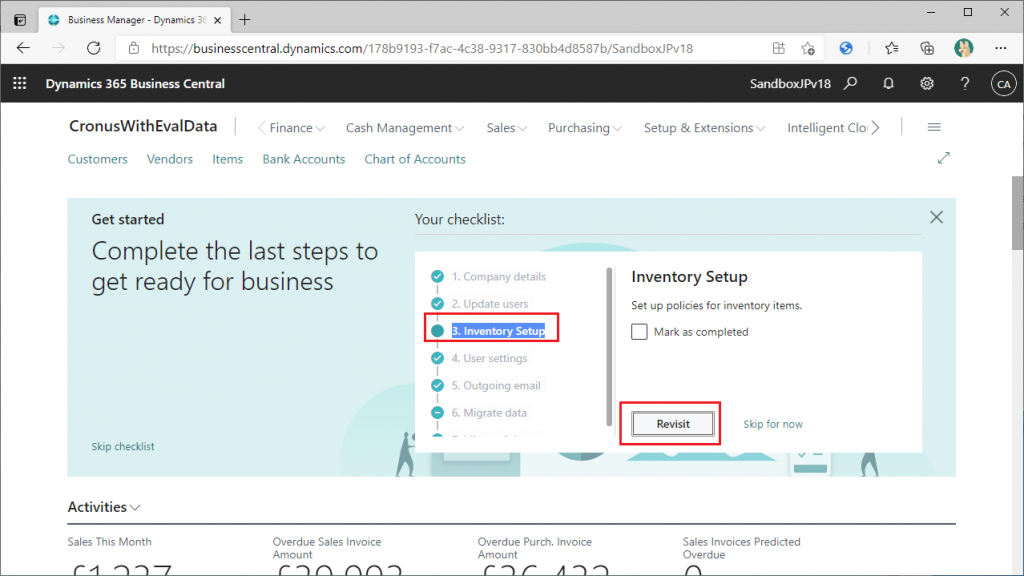The height and width of the screenshot is (576, 1024).
Task: Click the CronusWithEvalData company name
Action: tap(143, 127)
